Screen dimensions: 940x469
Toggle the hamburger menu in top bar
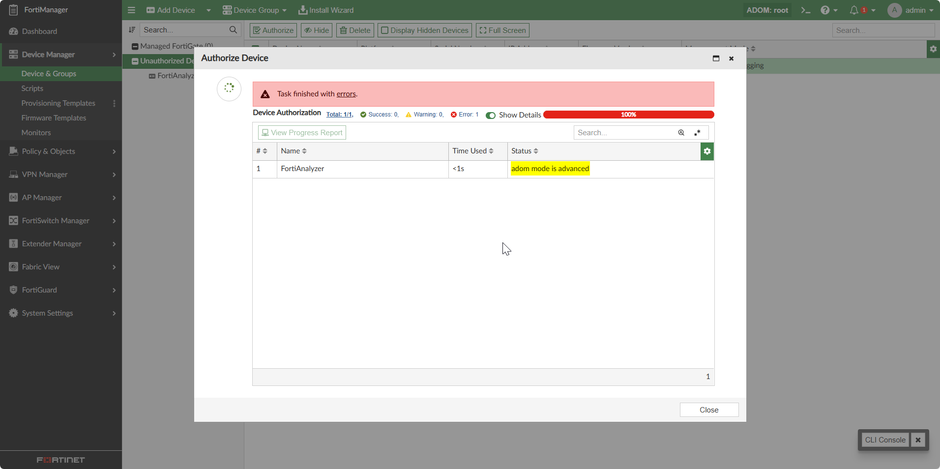[x=131, y=10]
